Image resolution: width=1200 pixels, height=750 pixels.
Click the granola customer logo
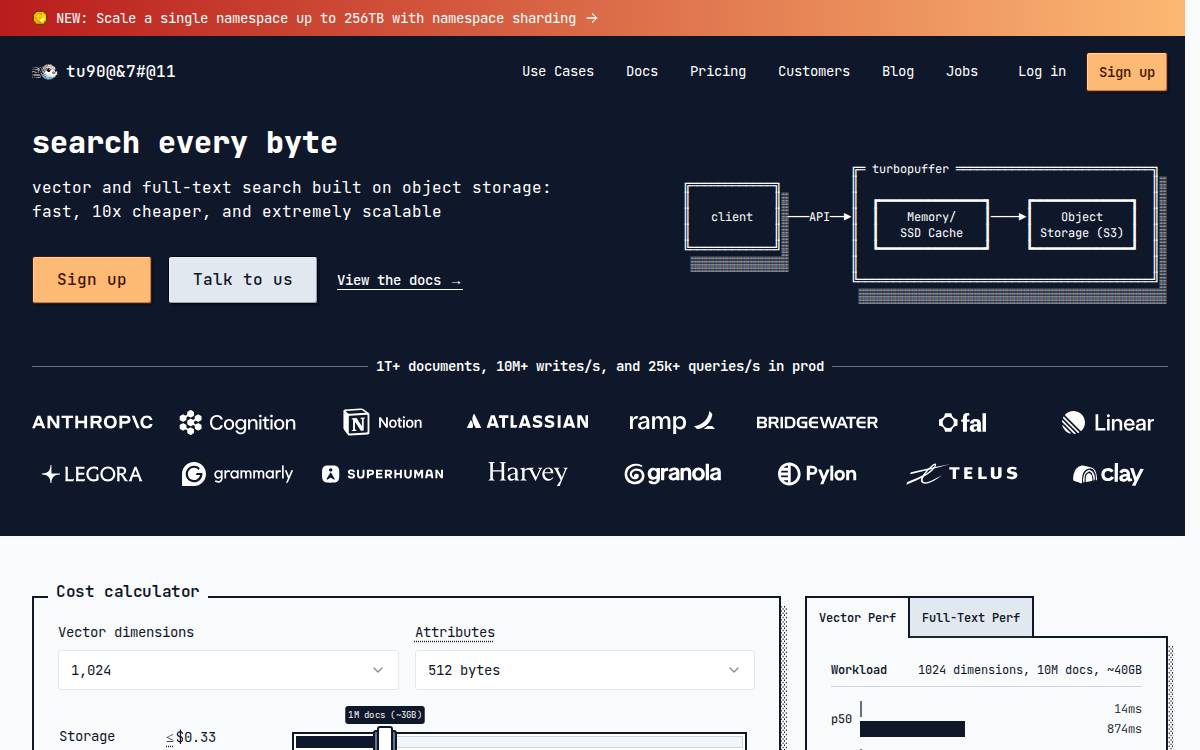[672, 474]
